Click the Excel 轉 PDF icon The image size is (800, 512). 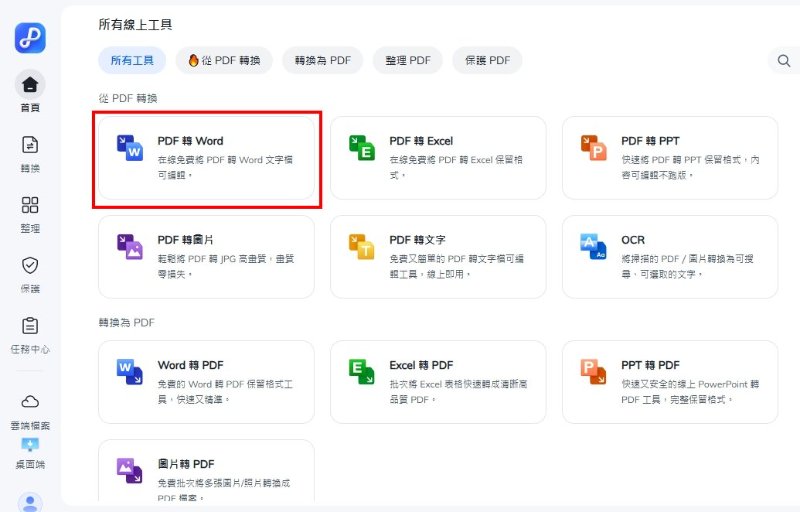tap(362, 372)
